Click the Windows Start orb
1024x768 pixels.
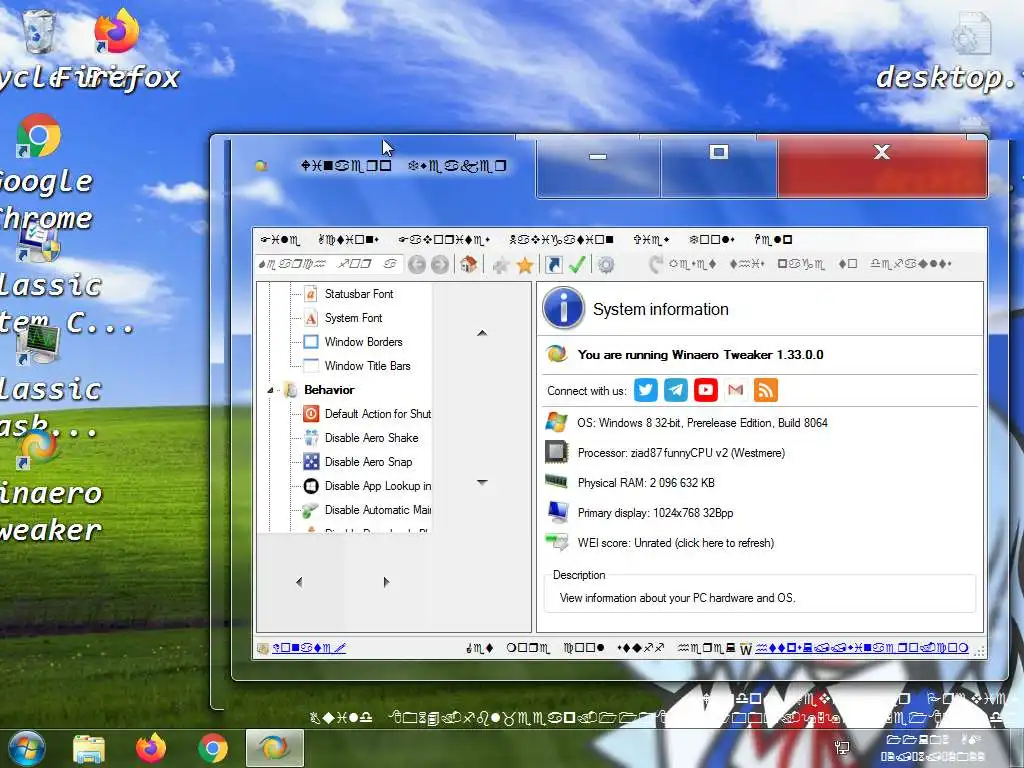(27, 748)
